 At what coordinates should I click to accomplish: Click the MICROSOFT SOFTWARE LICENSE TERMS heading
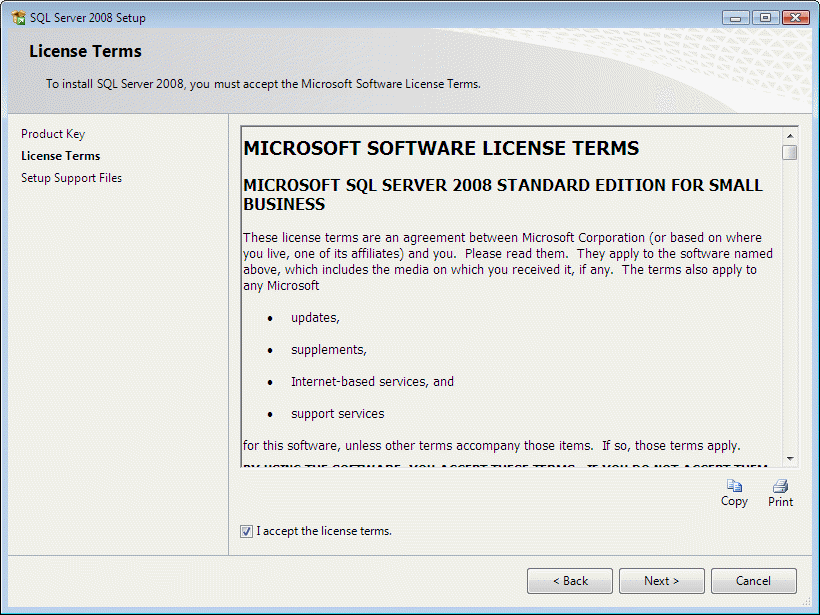(441, 149)
